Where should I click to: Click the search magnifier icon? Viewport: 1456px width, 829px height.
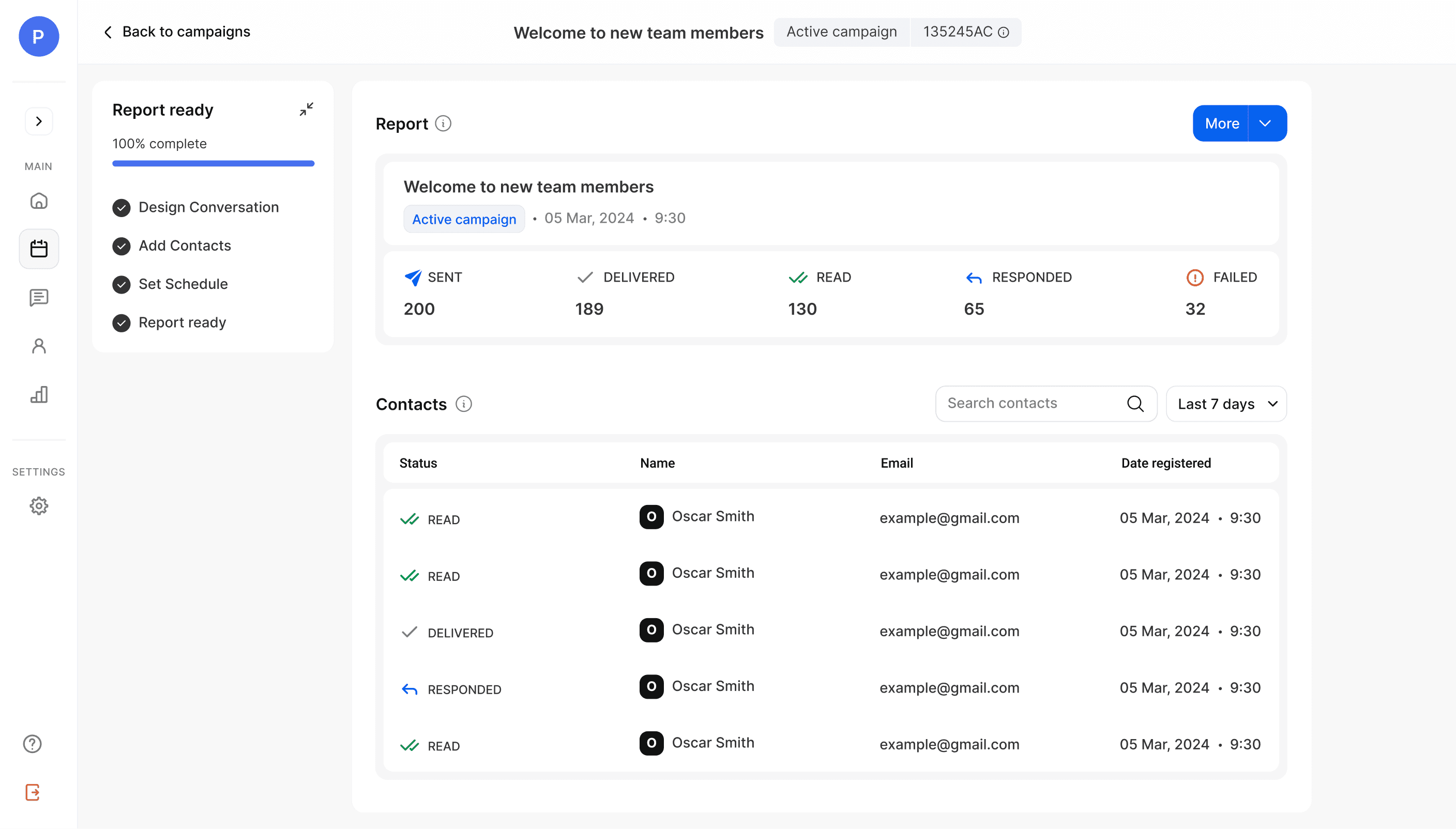[1135, 404]
